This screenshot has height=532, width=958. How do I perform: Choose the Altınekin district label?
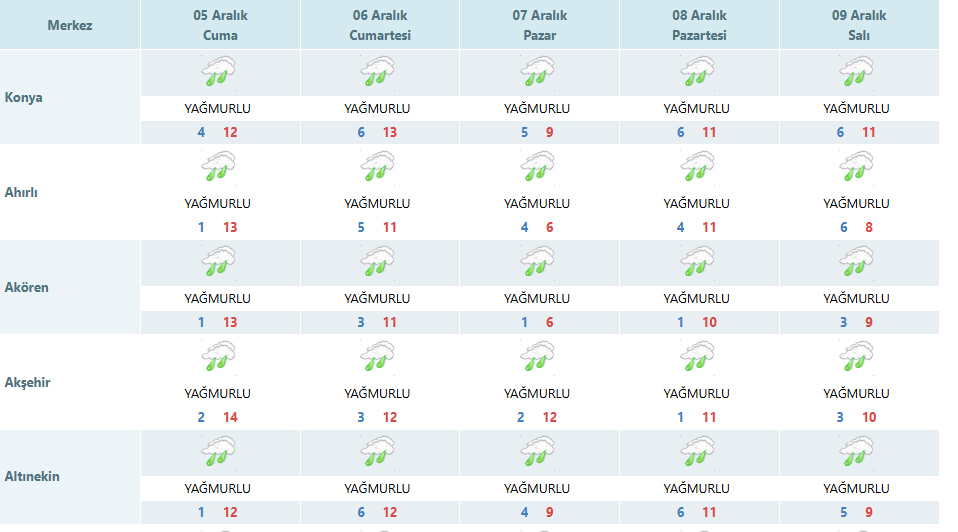click(x=32, y=476)
